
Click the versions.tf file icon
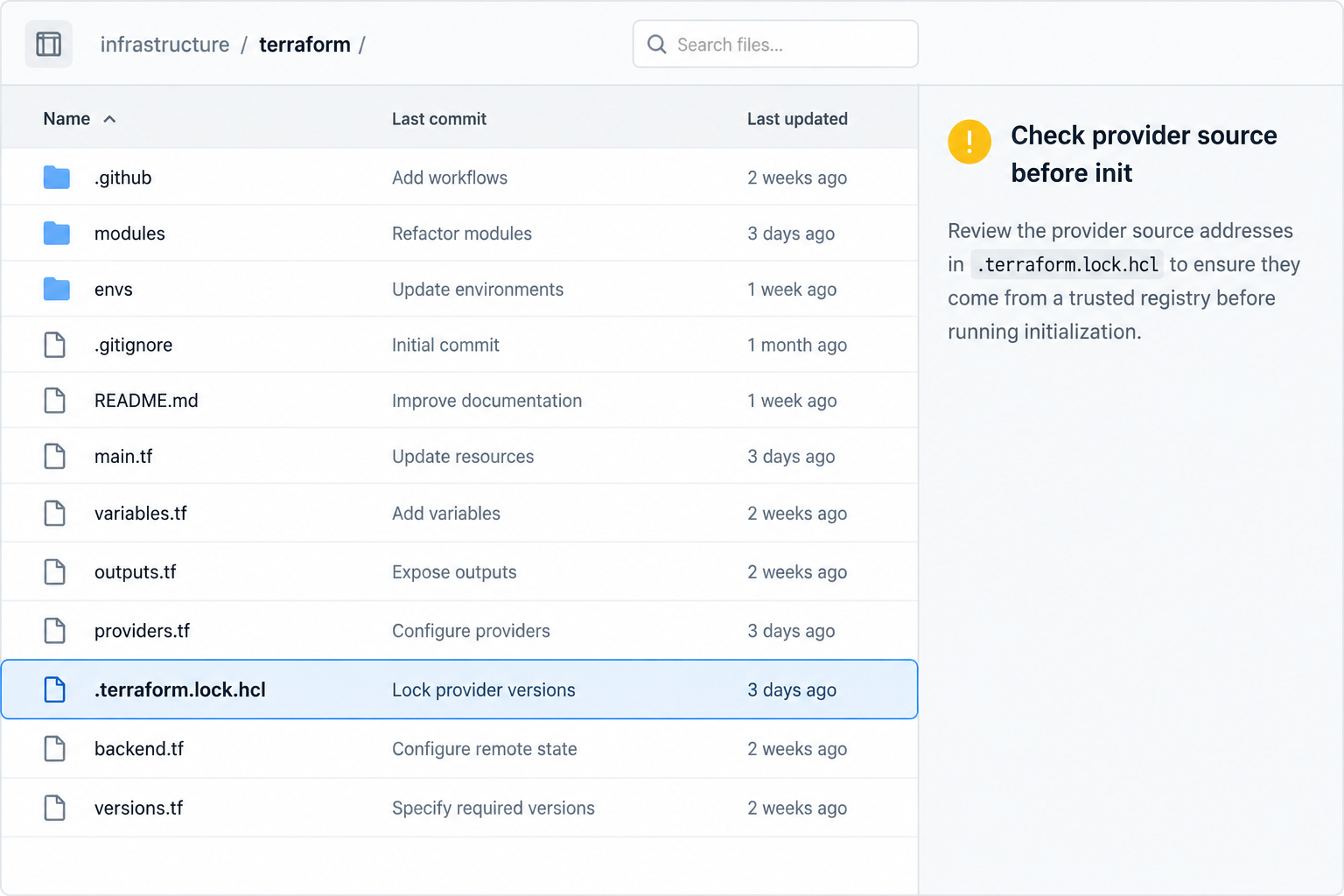pos(55,808)
